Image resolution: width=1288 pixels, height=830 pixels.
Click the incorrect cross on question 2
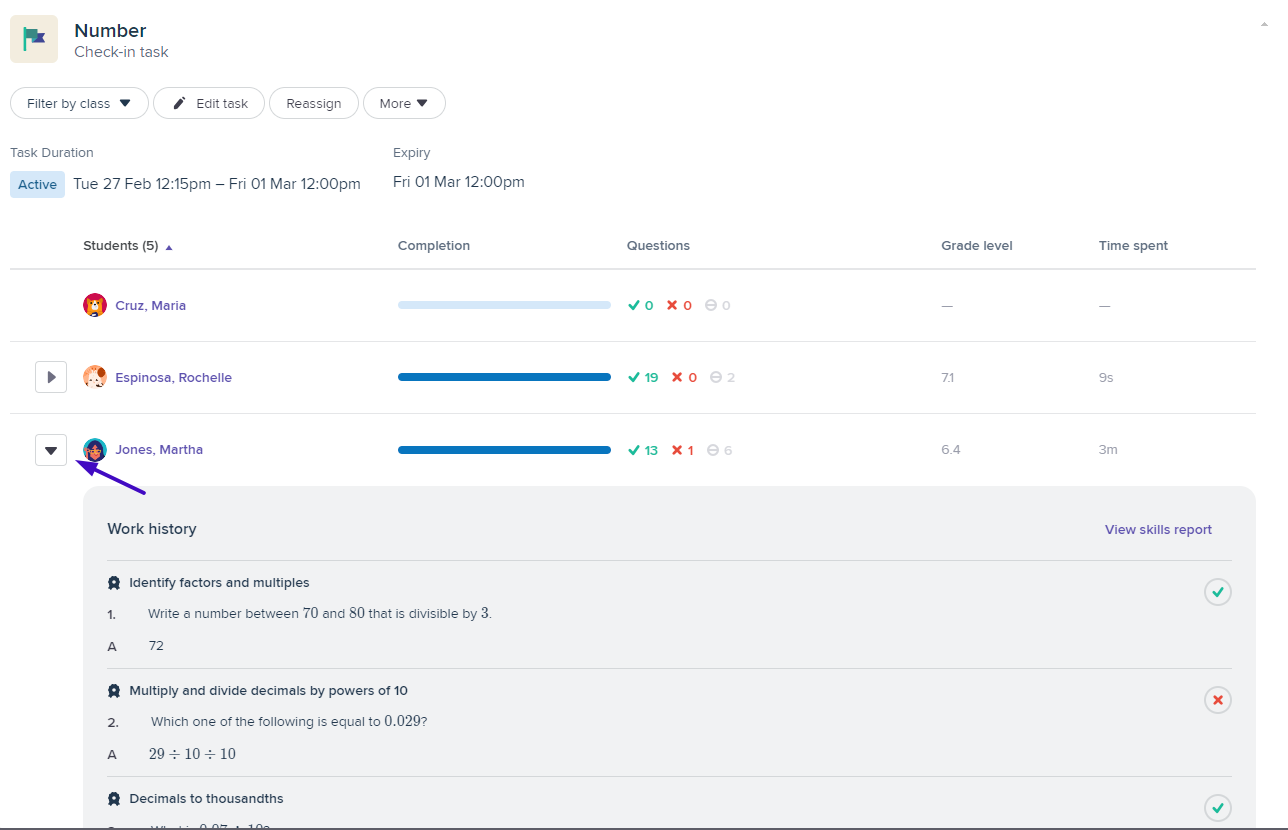pyautogui.click(x=1218, y=700)
